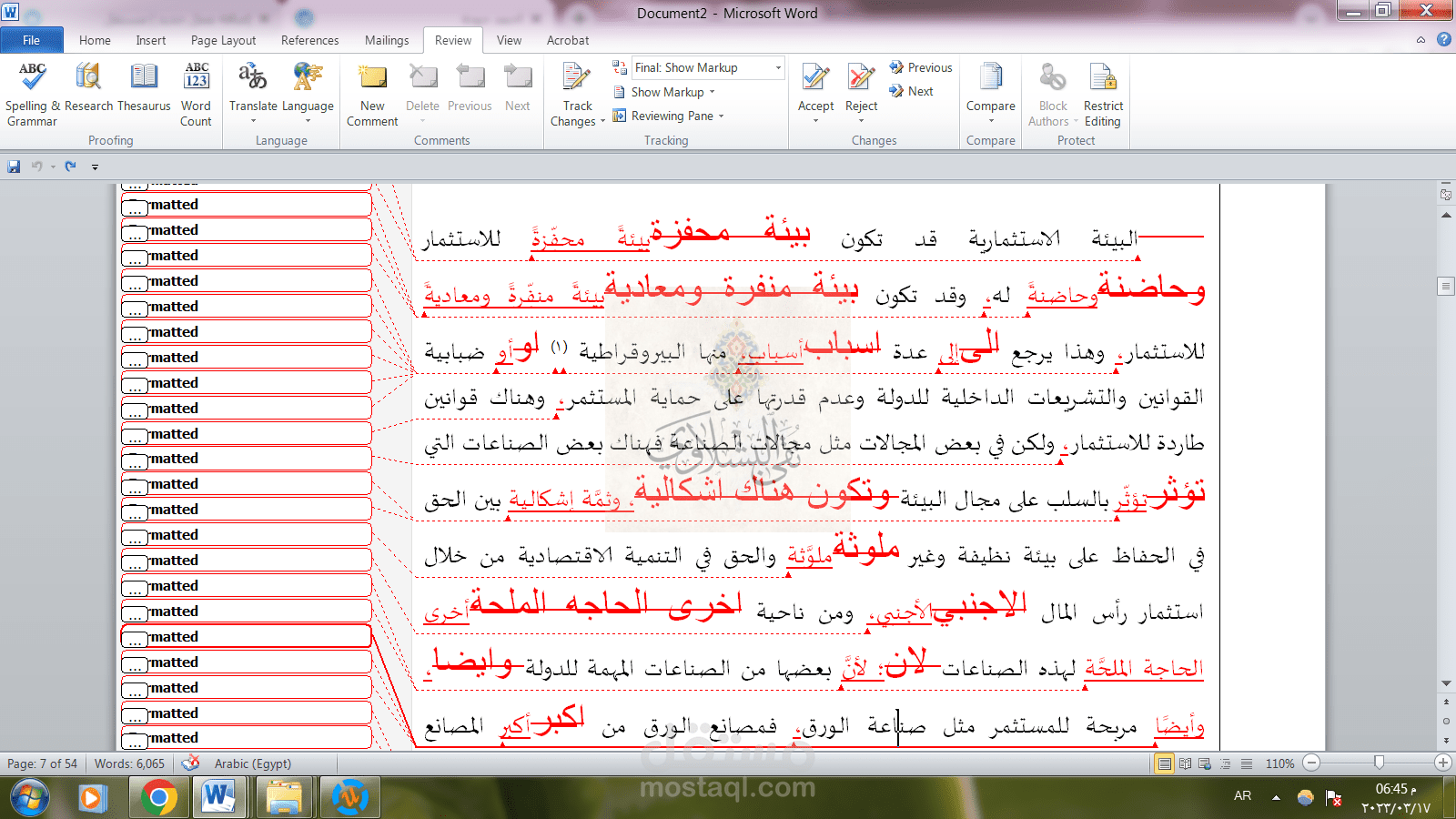1456x819 pixels.
Task: Open Windows Start menu
Action: (30, 799)
